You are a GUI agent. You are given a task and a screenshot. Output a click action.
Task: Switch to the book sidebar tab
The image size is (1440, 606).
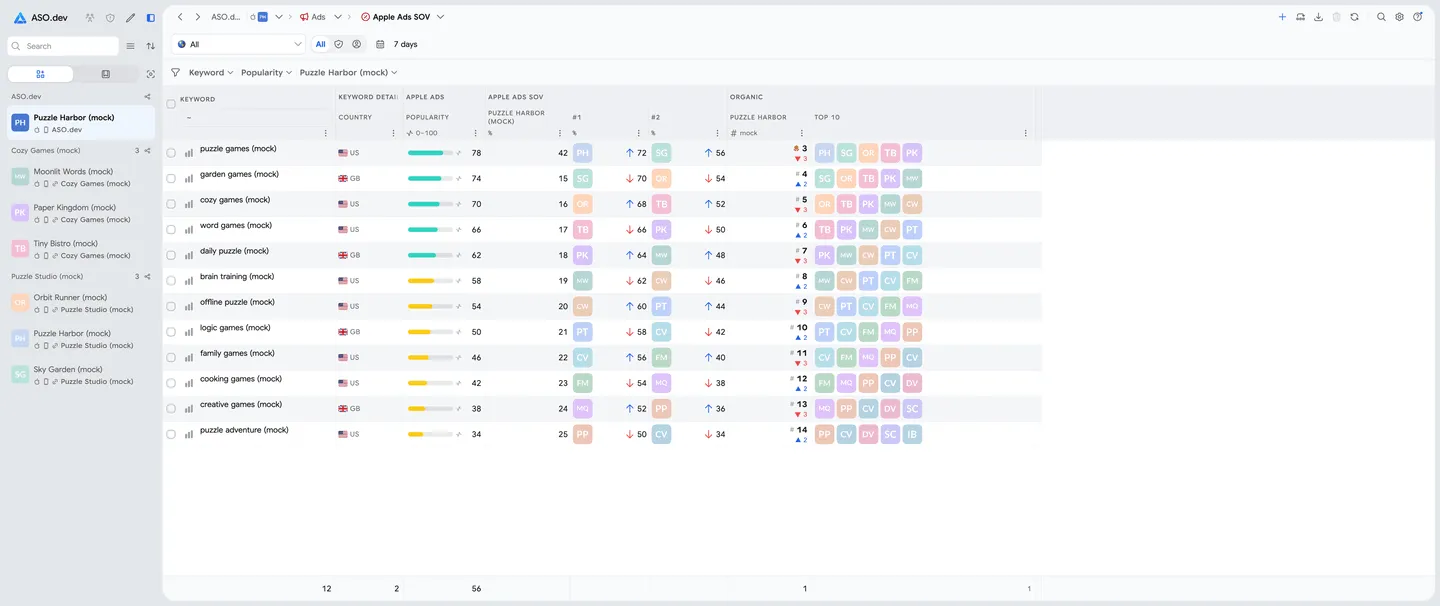click(106, 74)
